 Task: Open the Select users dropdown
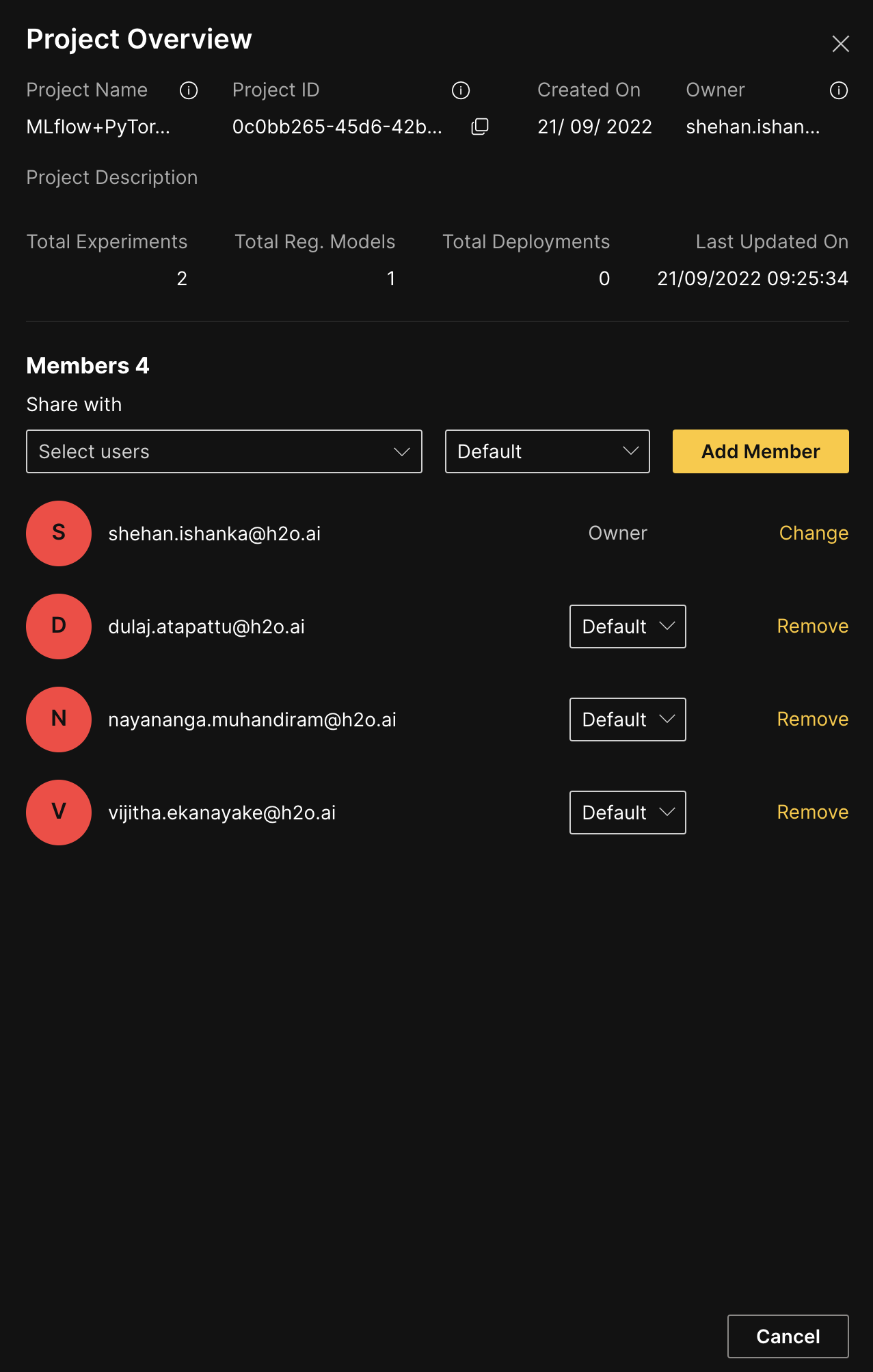(x=224, y=451)
